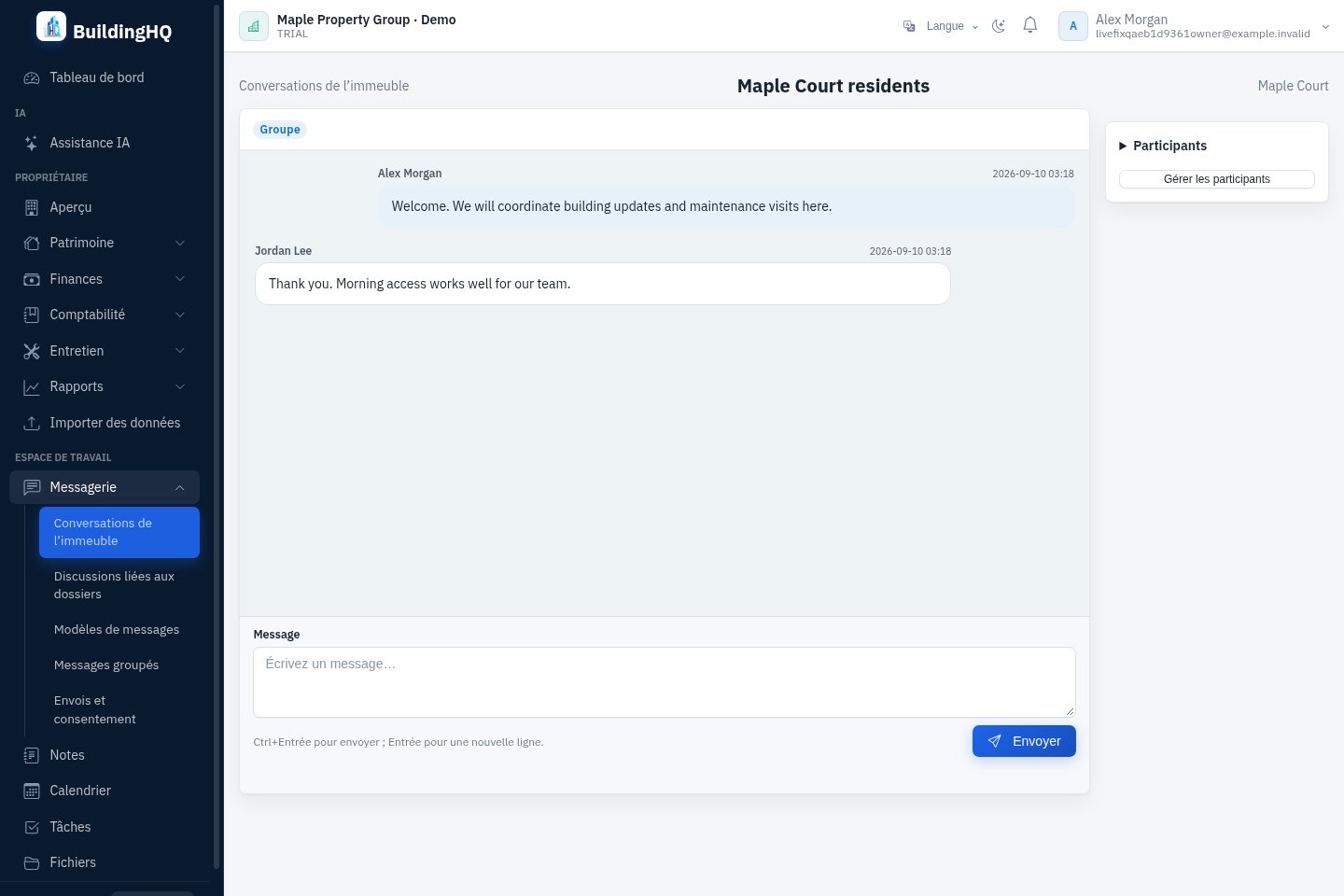Open Assistance IA sparkle icon
Image resolution: width=1344 pixels, height=896 pixels.
(x=32, y=143)
